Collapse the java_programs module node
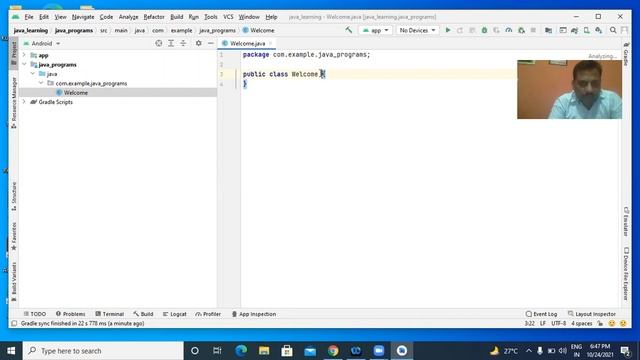Image resolution: width=640 pixels, height=360 pixels. click(x=24, y=64)
